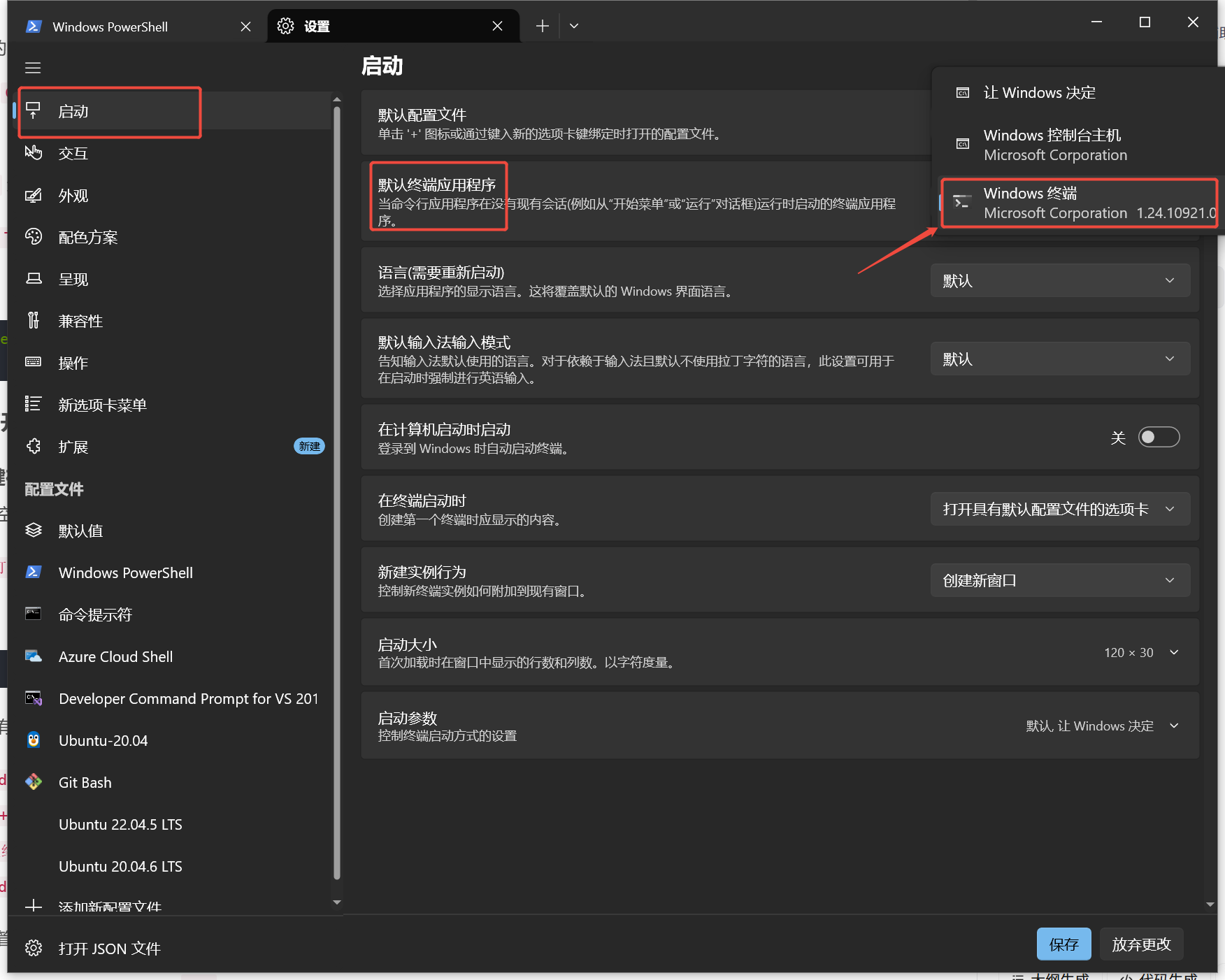Click the Windows PowerShell profile icon
Screen dimensions: 1225x980
click(x=33, y=572)
